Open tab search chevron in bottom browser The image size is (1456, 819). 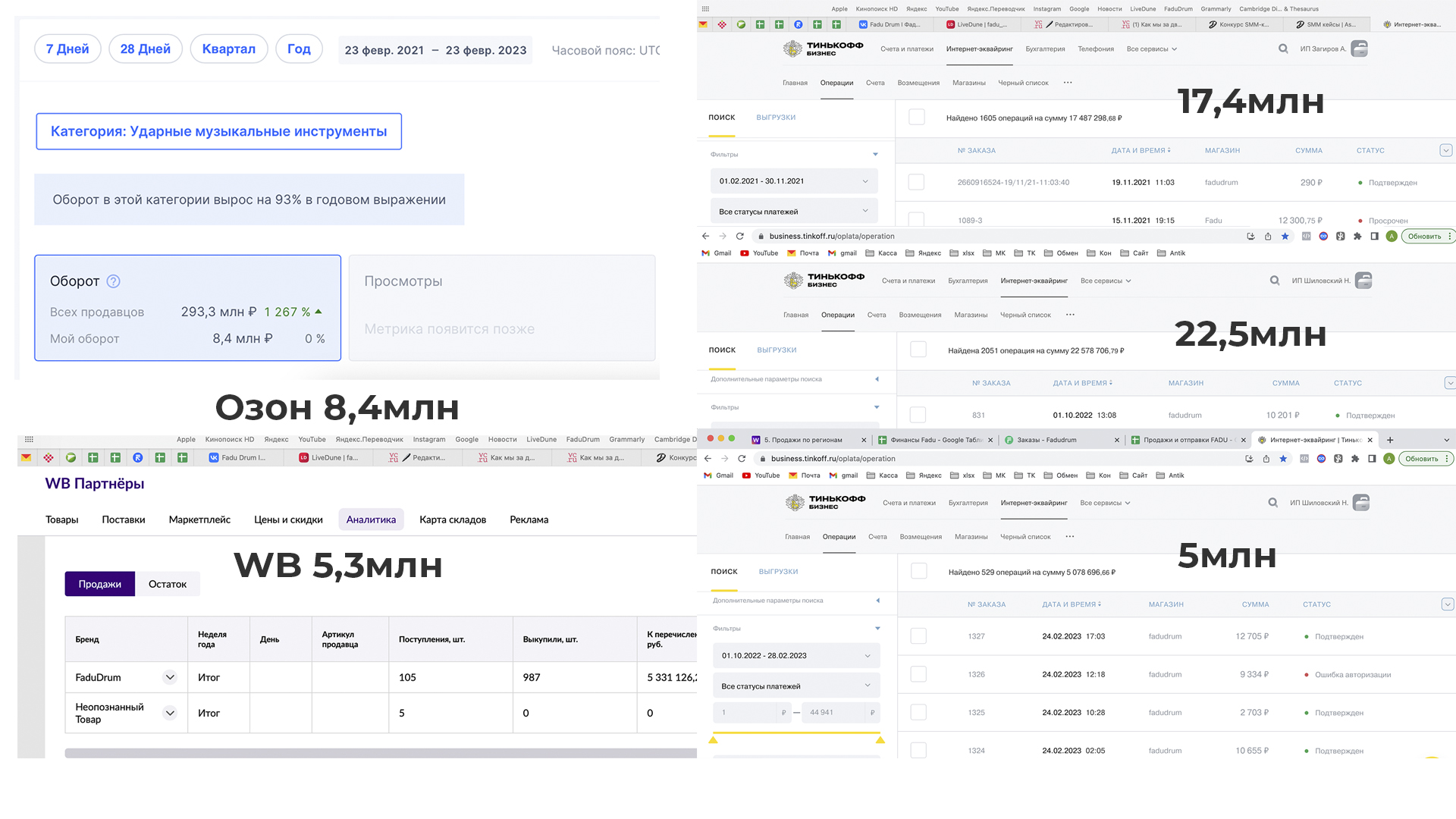[1446, 440]
